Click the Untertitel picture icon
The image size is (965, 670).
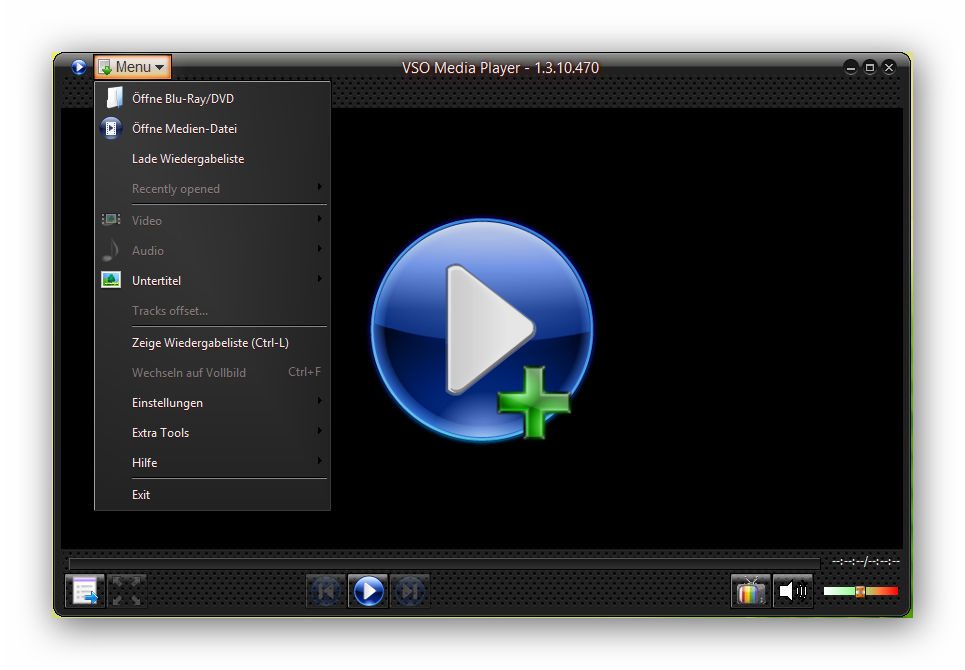(111, 280)
